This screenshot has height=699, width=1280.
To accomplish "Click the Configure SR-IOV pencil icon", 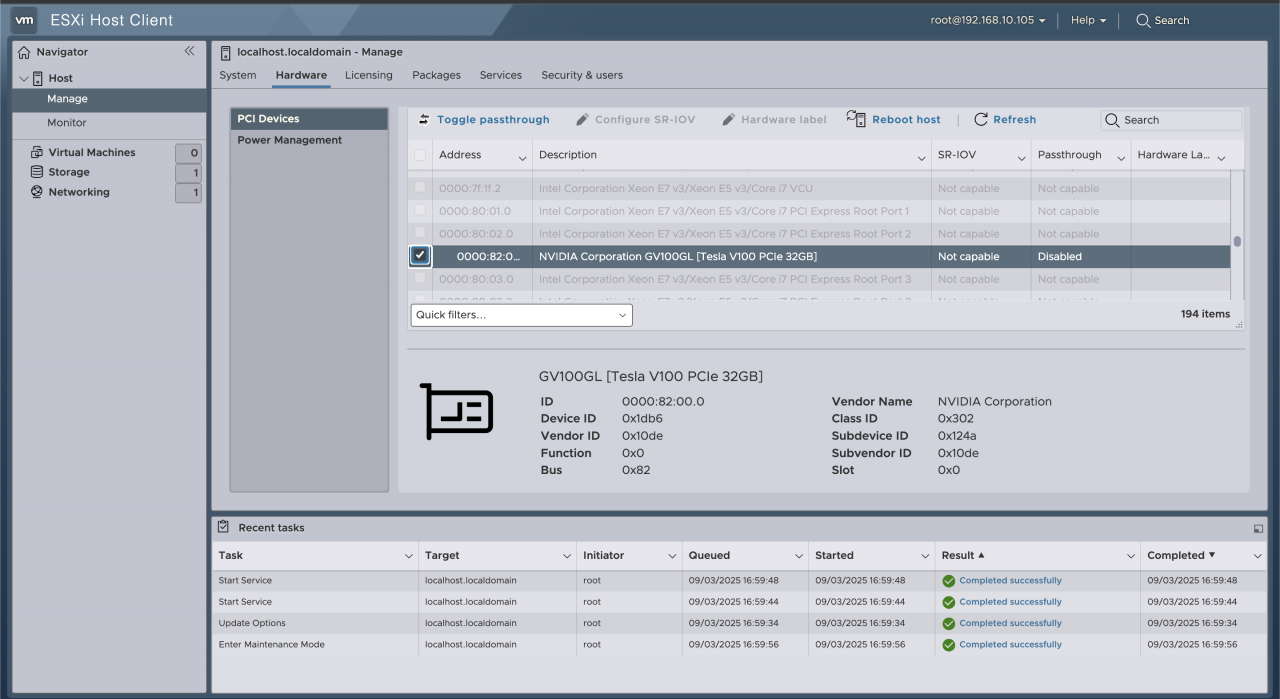I will pyautogui.click(x=582, y=119).
